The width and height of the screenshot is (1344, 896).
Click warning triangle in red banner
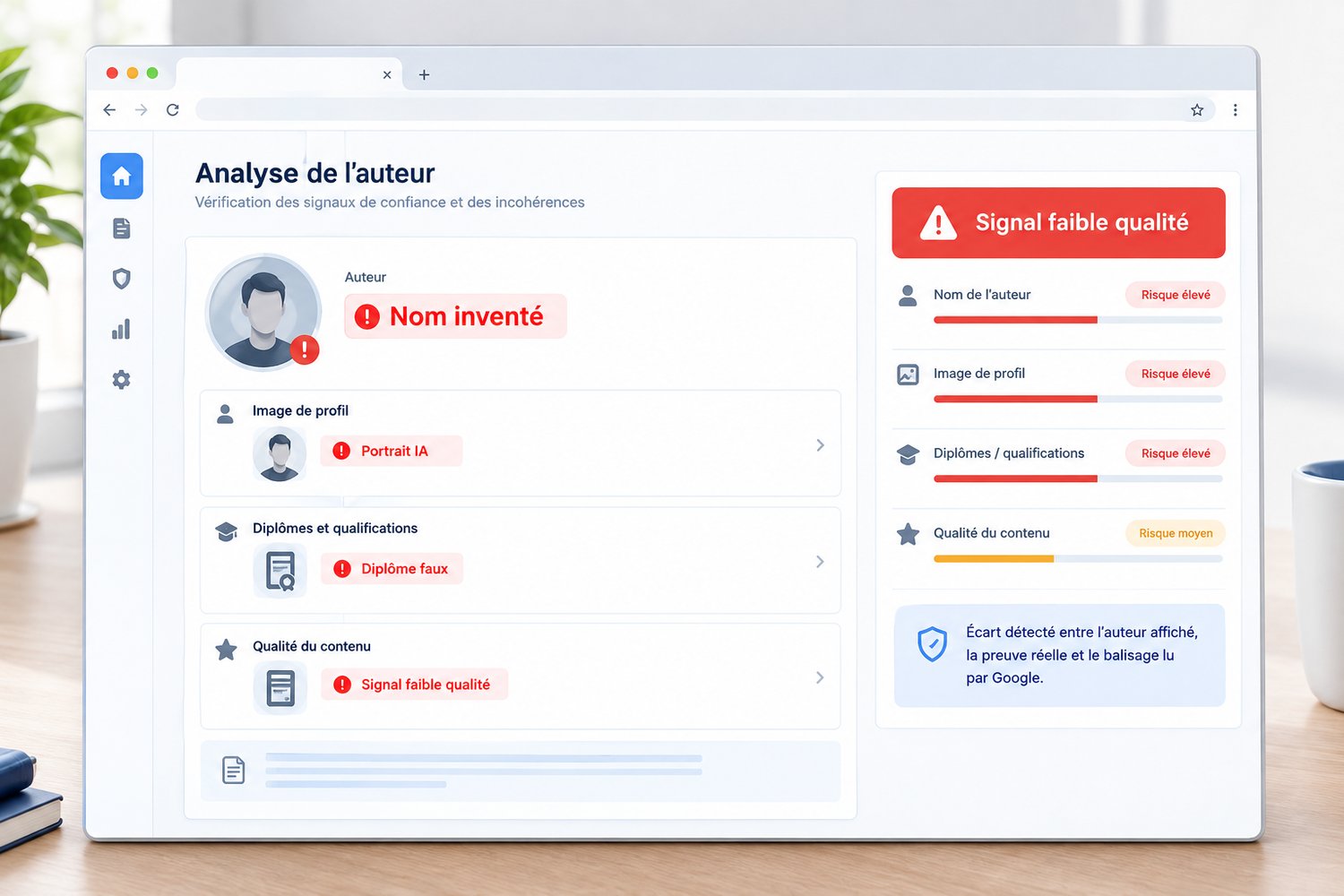(938, 222)
